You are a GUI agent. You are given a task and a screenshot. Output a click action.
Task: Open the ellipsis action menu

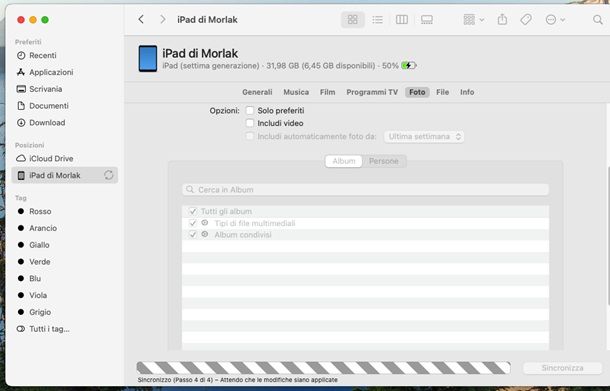555,19
